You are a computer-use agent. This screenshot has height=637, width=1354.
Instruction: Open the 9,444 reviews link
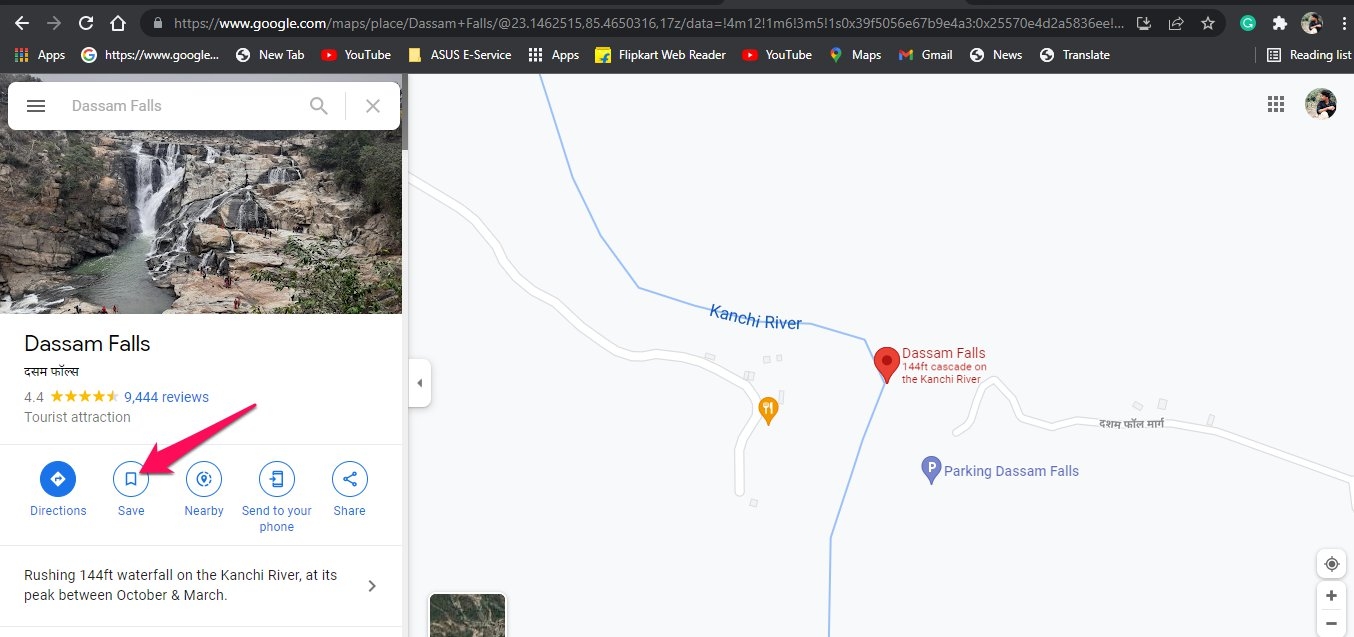coord(166,397)
